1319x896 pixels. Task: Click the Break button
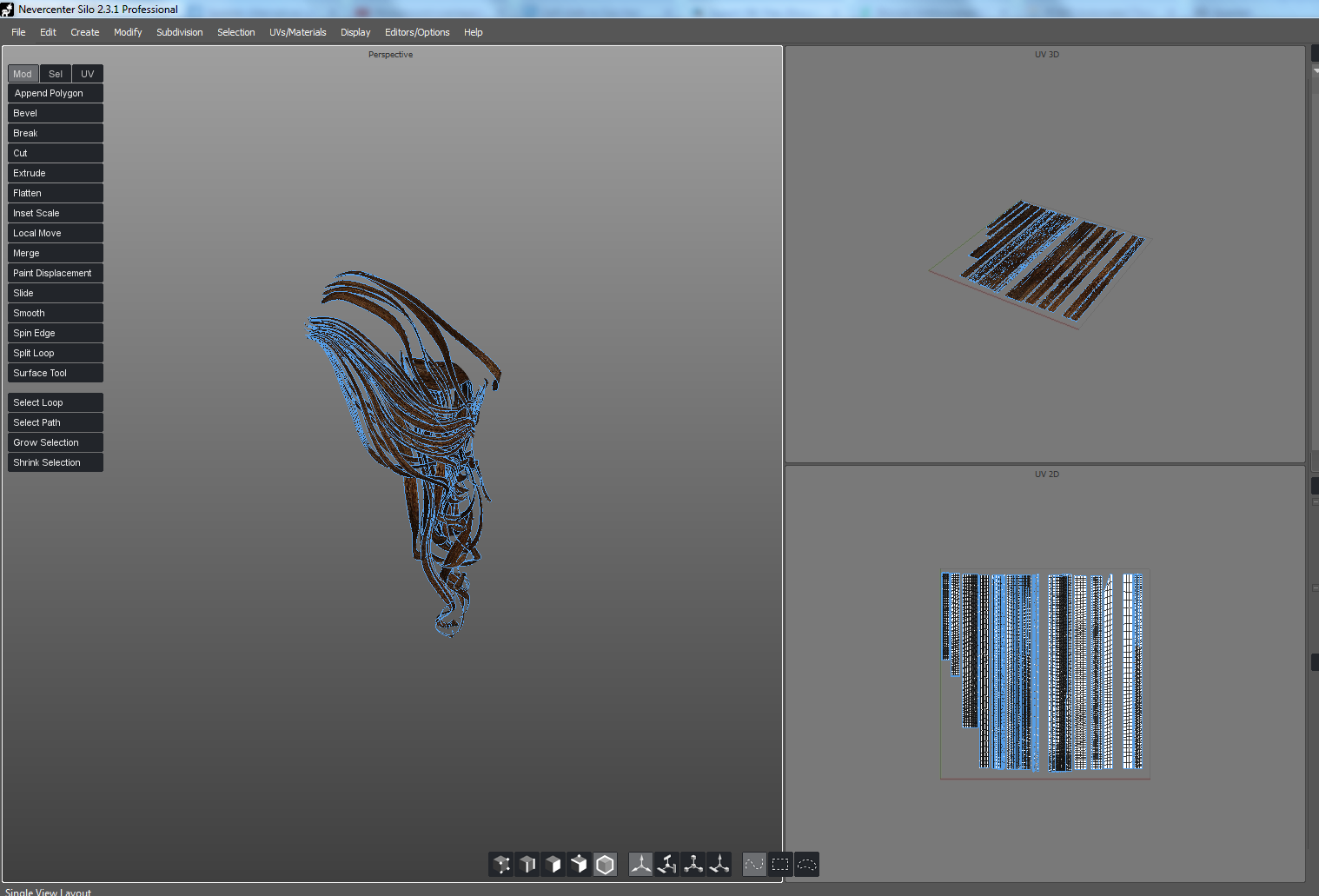click(56, 133)
